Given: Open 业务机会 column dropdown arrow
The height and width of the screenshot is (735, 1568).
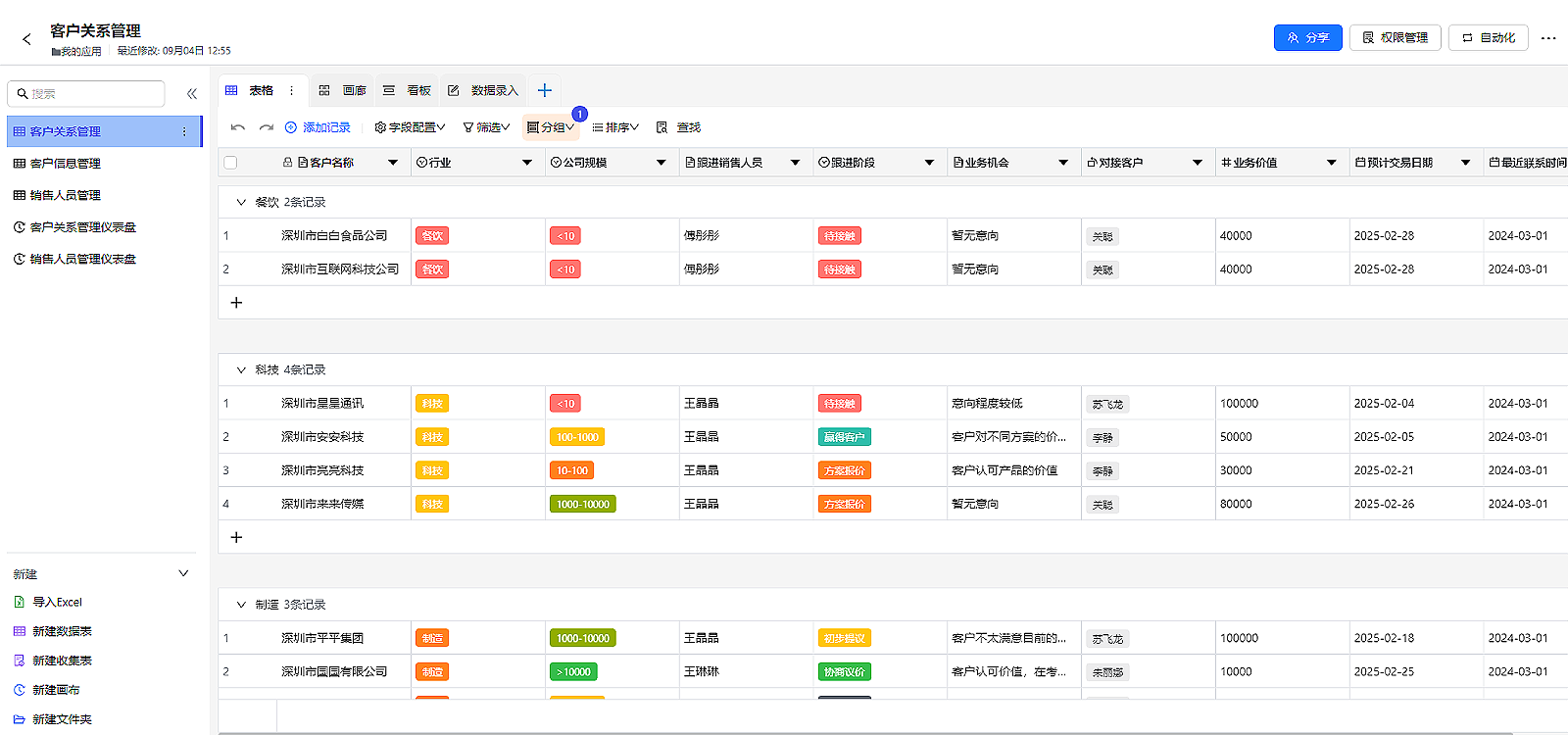Looking at the screenshot, I should [x=1063, y=163].
